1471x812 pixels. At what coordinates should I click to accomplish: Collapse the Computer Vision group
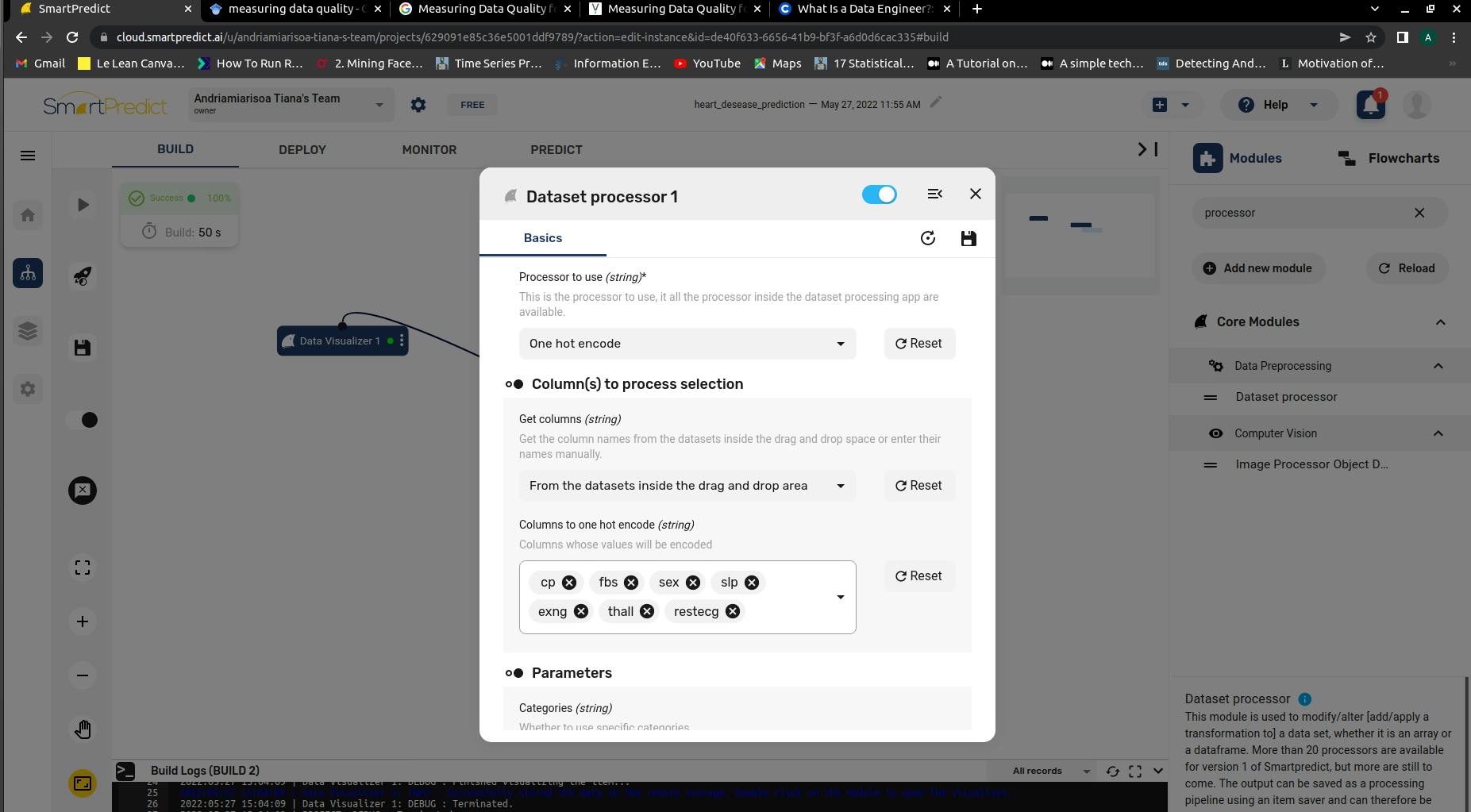point(1438,433)
